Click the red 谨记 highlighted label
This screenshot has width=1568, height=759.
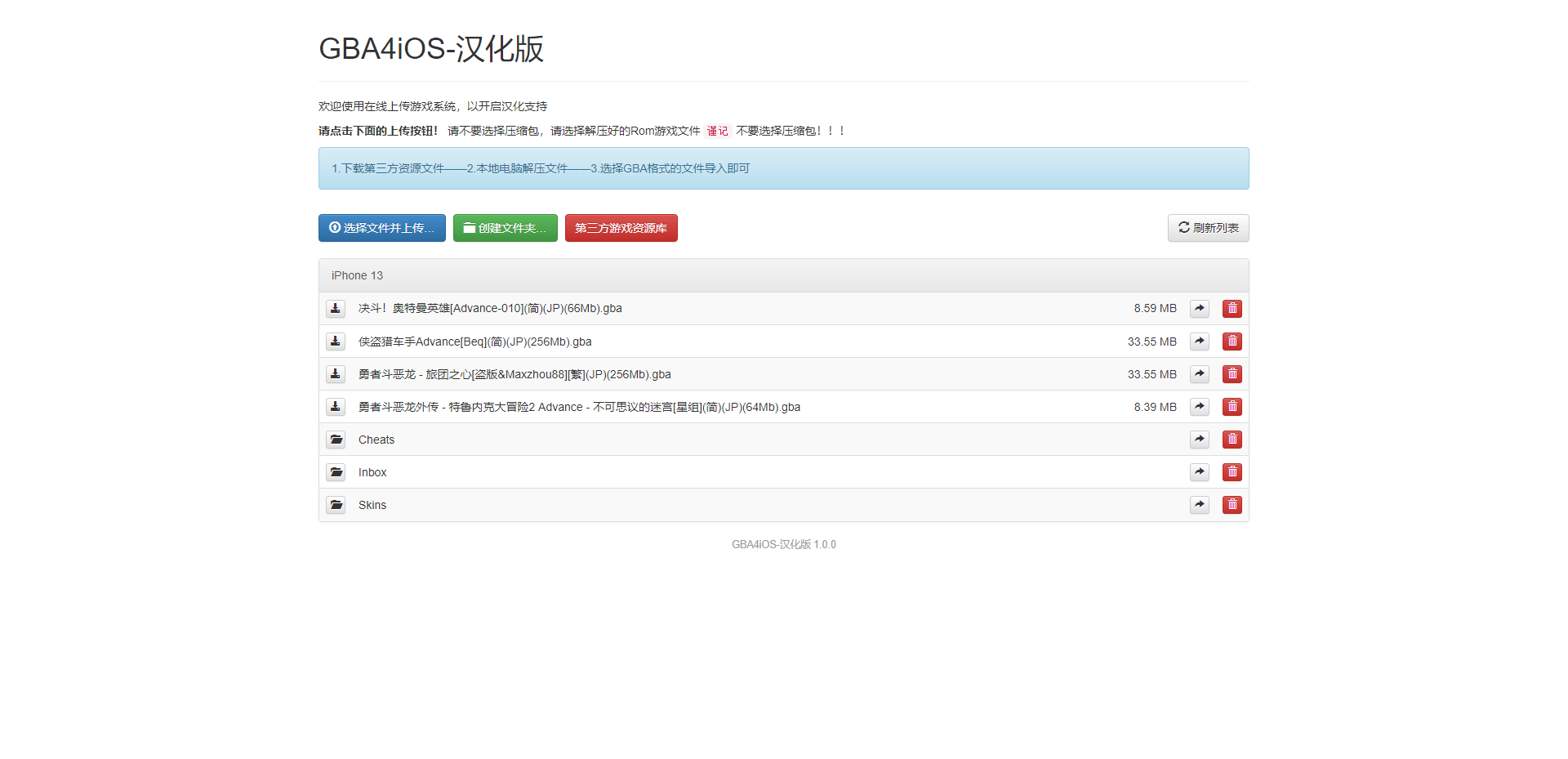point(717,131)
